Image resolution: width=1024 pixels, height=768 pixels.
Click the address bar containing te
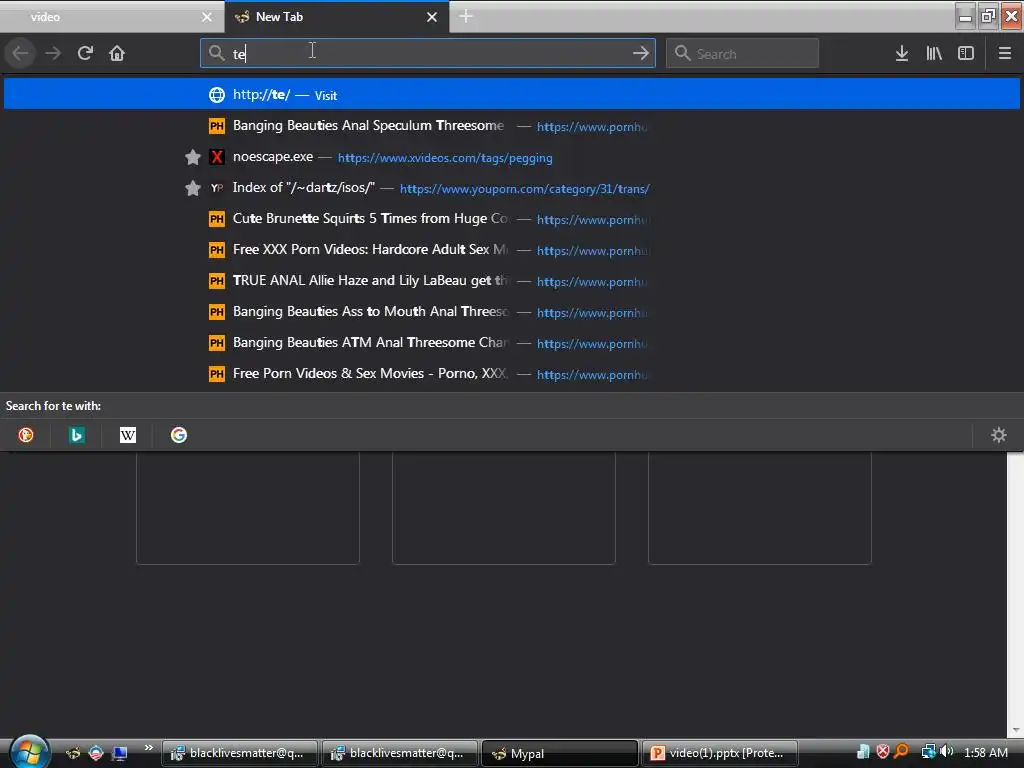(428, 53)
